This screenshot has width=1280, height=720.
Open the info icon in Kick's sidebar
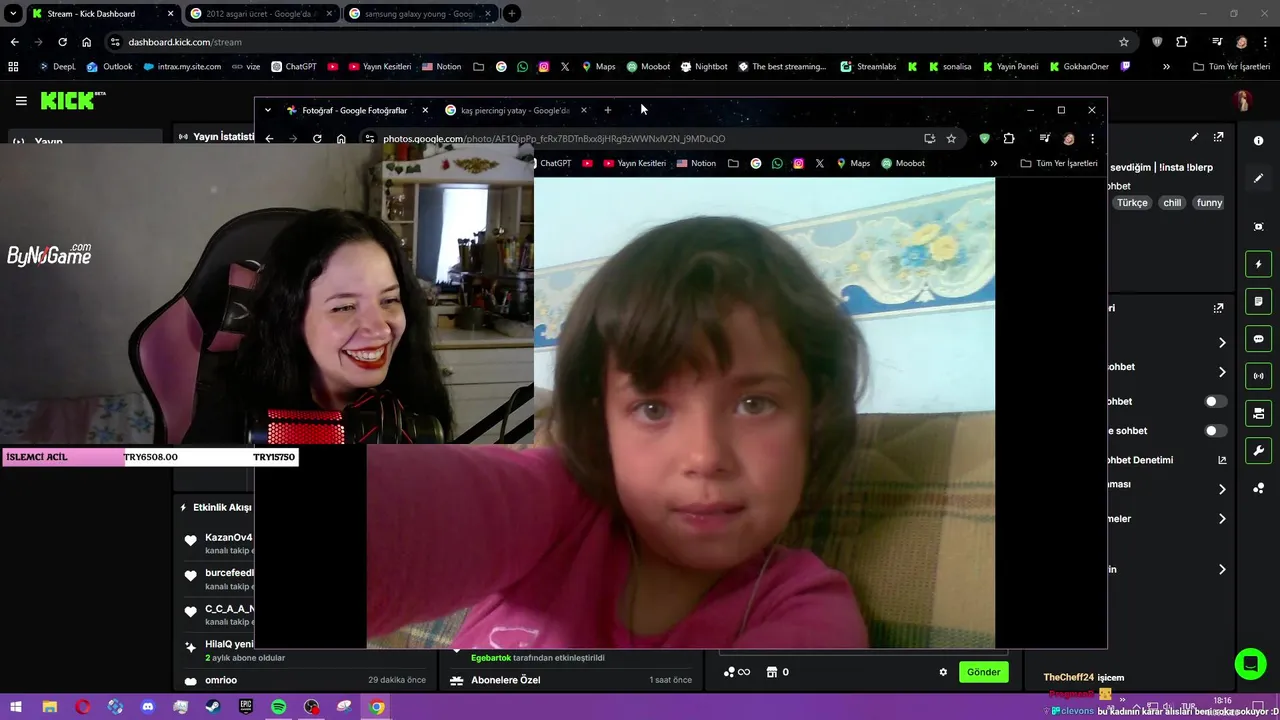click(1258, 141)
